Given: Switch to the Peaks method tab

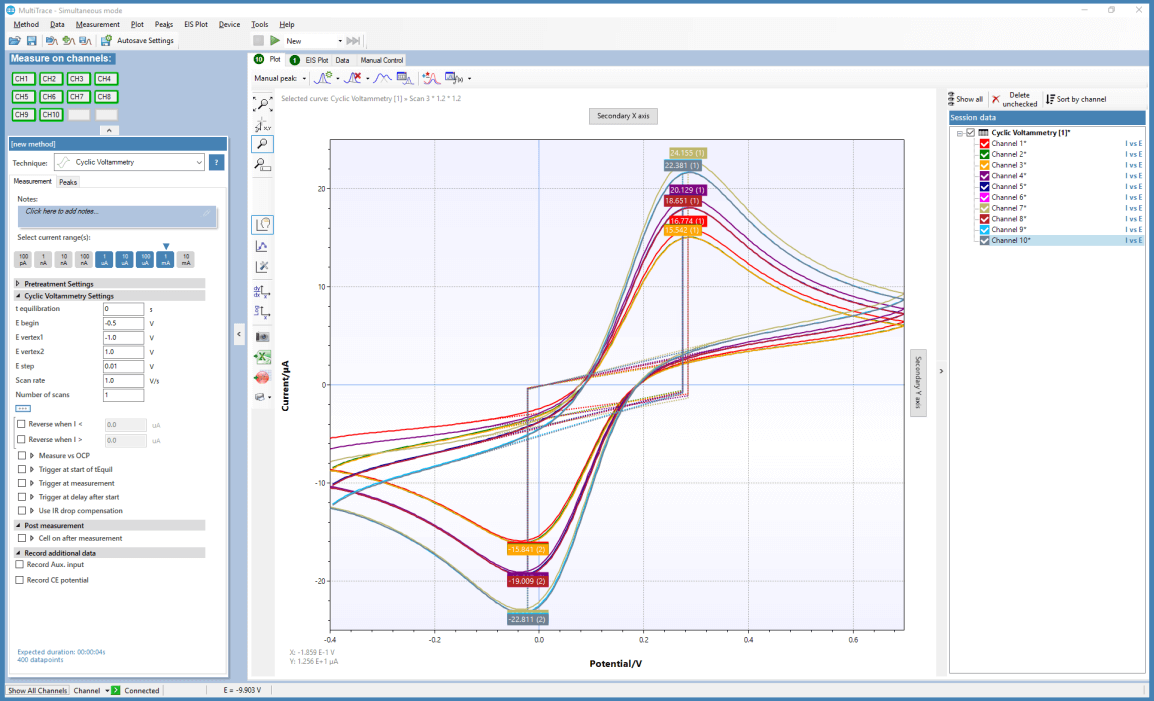Looking at the screenshot, I should tap(68, 182).
